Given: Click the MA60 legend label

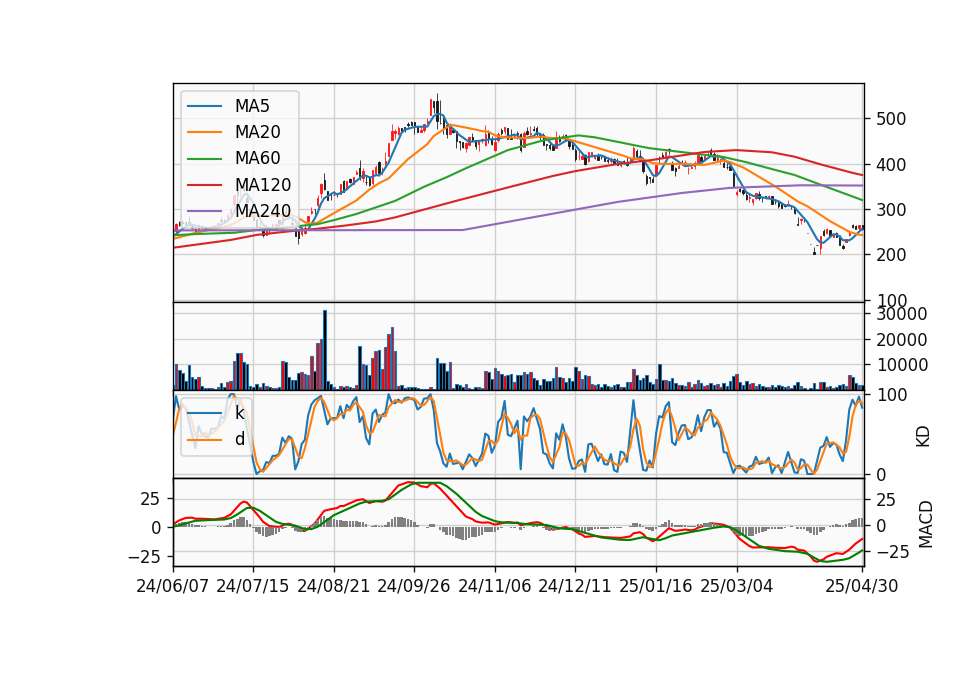Looking at the screenshot, I should pyautogui.click(x=257, y=158).
